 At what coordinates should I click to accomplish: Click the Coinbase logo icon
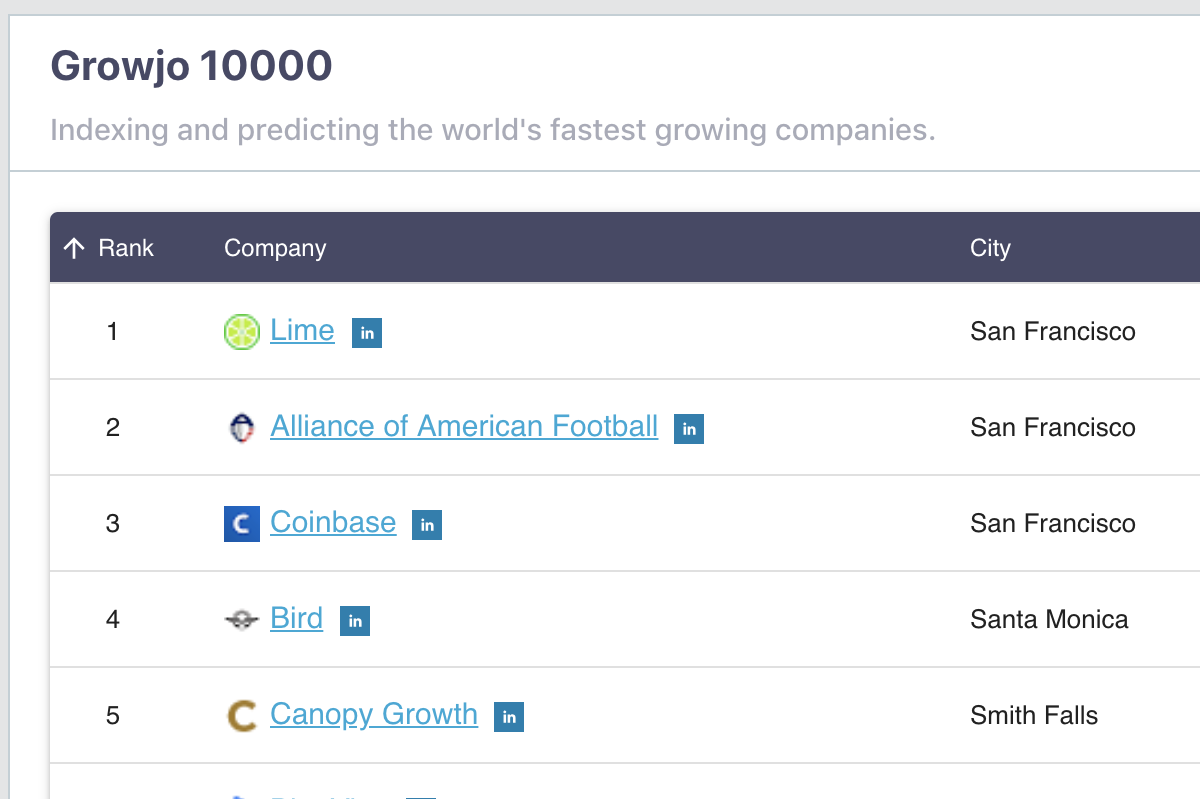tap(241, 524)
